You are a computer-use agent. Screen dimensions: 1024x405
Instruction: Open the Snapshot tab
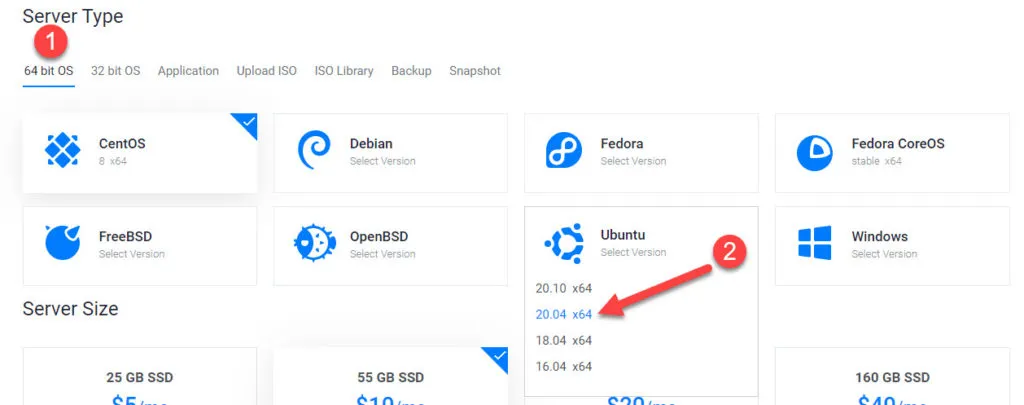pos(475,71)
